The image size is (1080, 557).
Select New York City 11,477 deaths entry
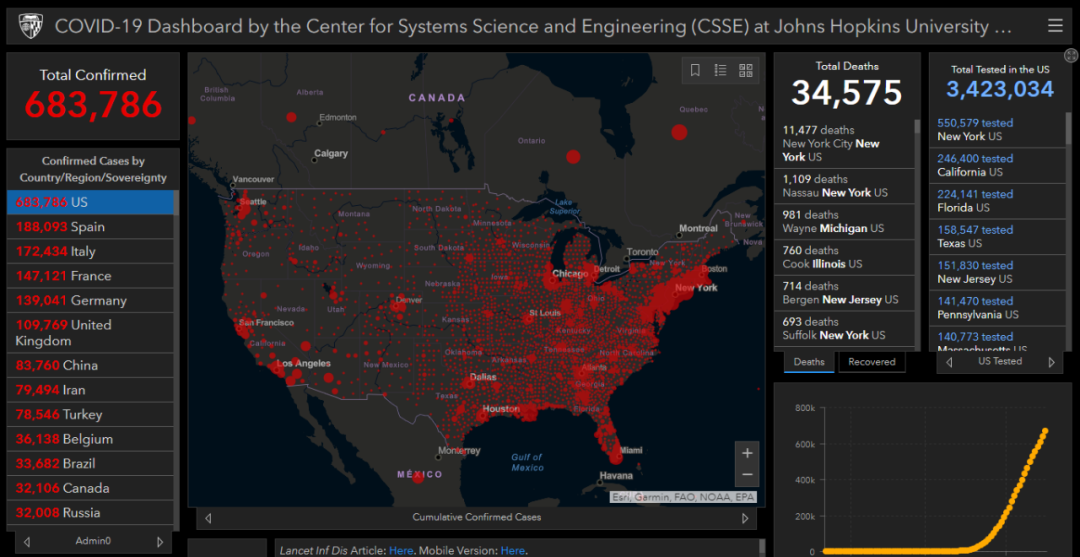[844, 143]
